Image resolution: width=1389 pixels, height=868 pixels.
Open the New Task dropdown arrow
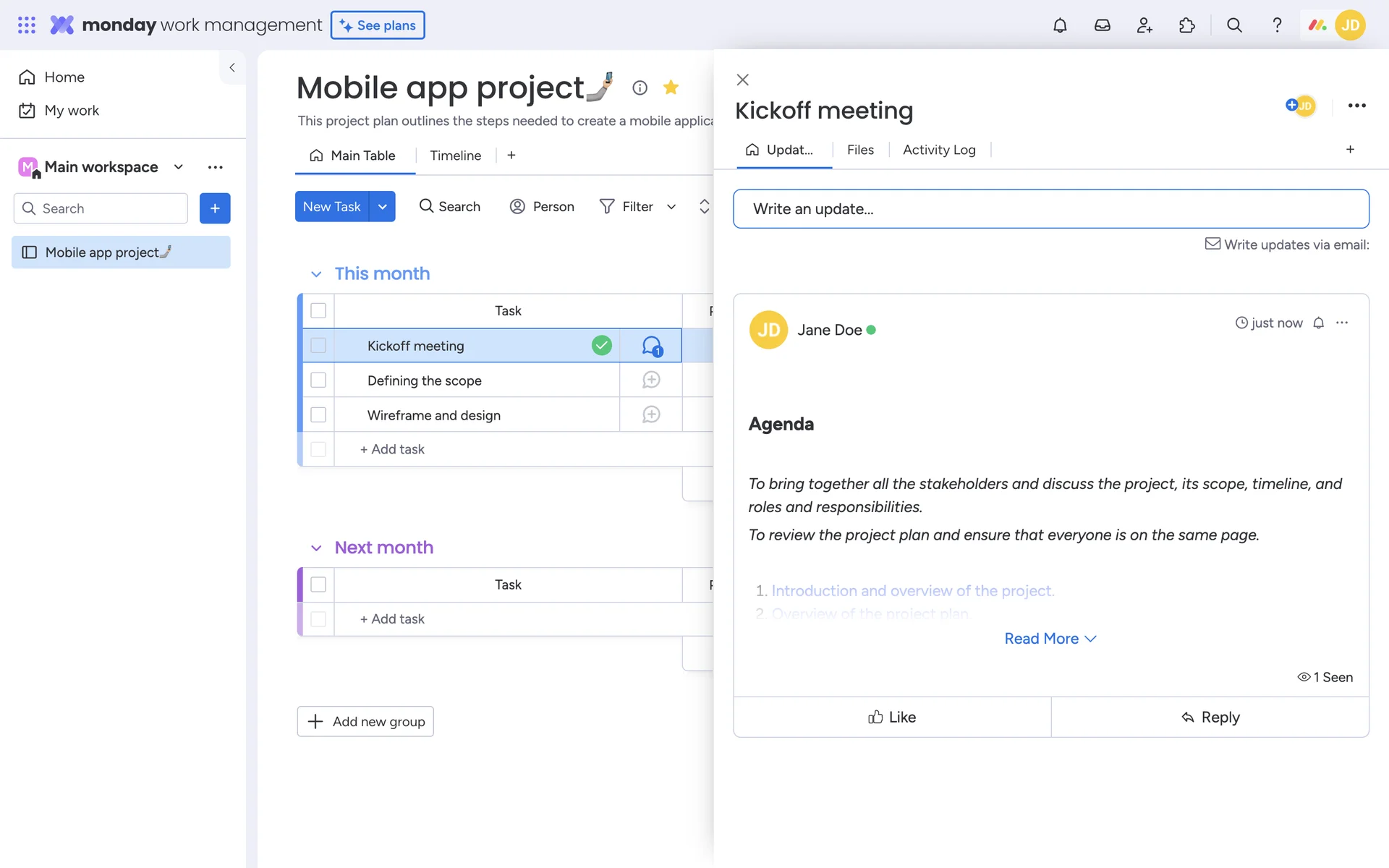[382, 207]
